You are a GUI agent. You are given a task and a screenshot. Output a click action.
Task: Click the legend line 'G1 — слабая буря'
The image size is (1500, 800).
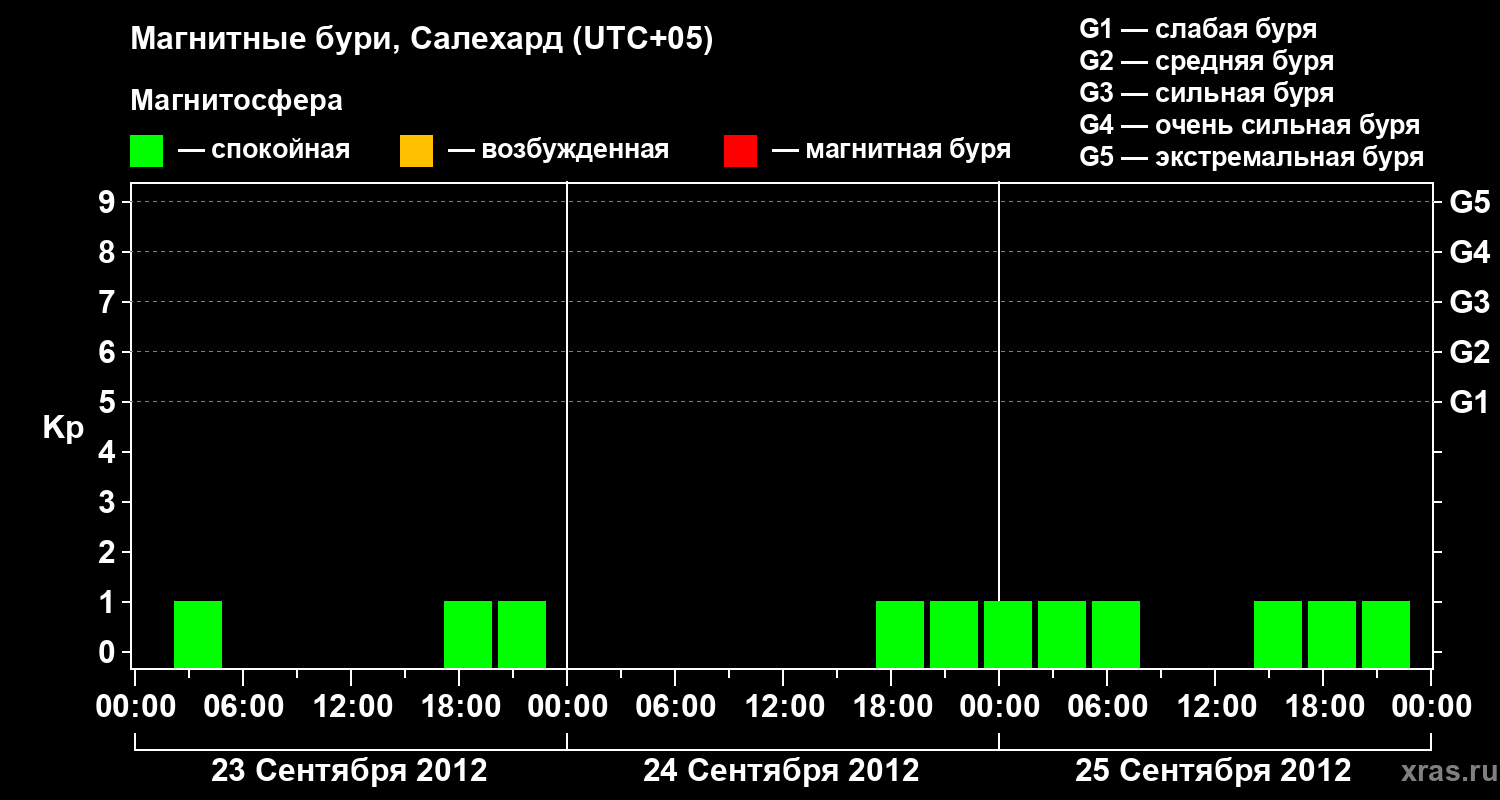pos(1198,29)
